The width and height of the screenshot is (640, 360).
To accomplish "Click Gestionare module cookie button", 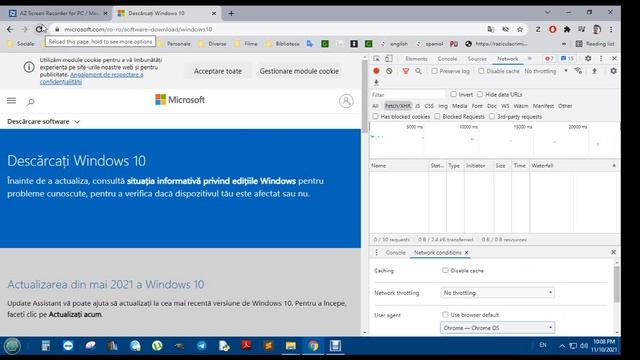I will point(299,71).
